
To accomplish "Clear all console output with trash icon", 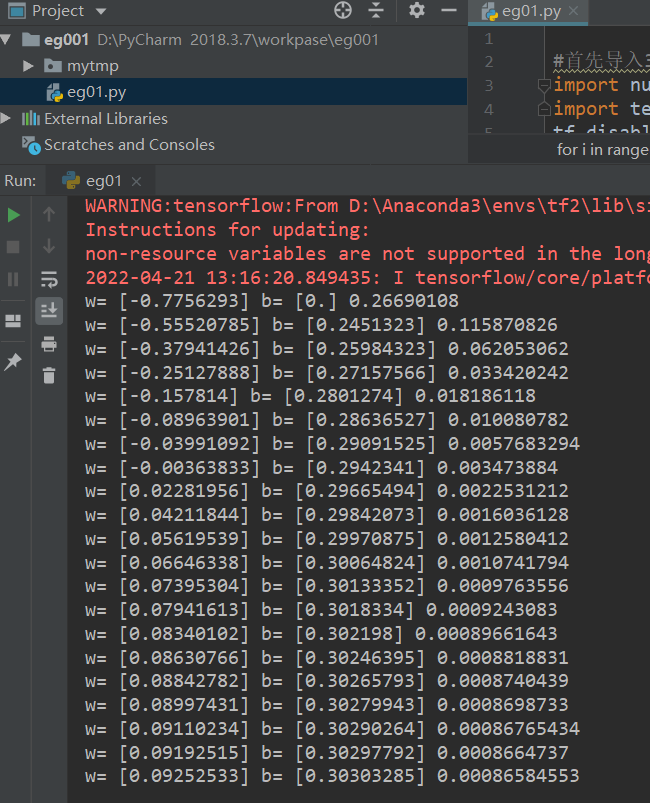I will [49, 375].
